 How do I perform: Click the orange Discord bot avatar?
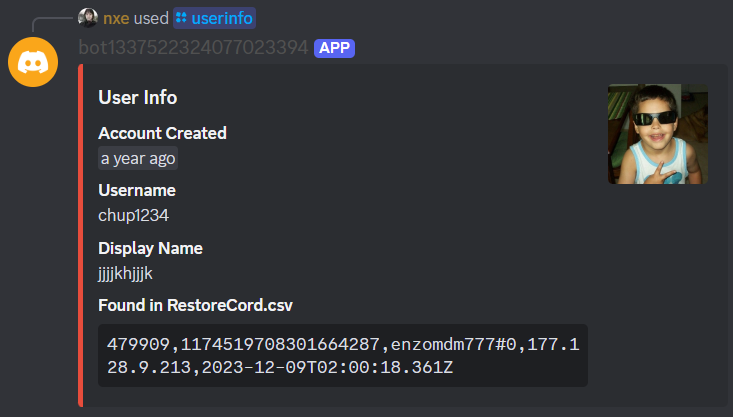pos(33,63)
